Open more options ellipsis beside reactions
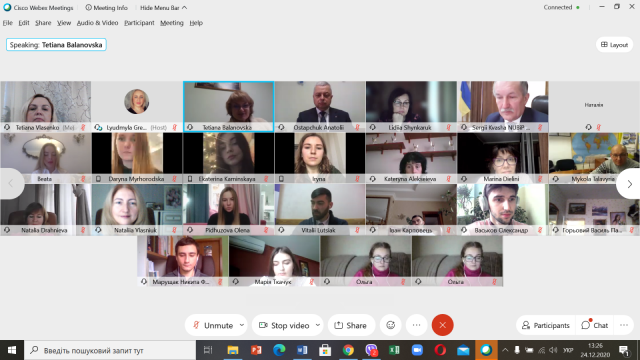This screenshot has height=360, width=640. [x=416, y=325]
